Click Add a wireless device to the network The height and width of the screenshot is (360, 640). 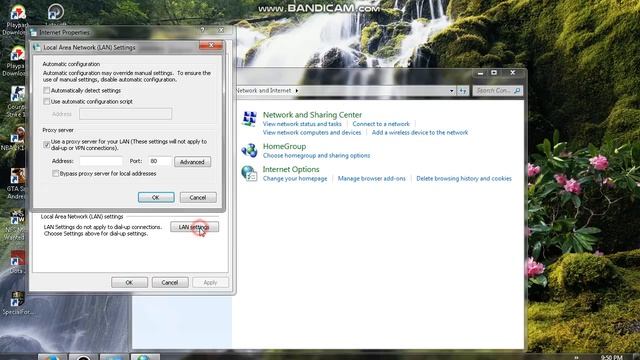tap(420, 132)
